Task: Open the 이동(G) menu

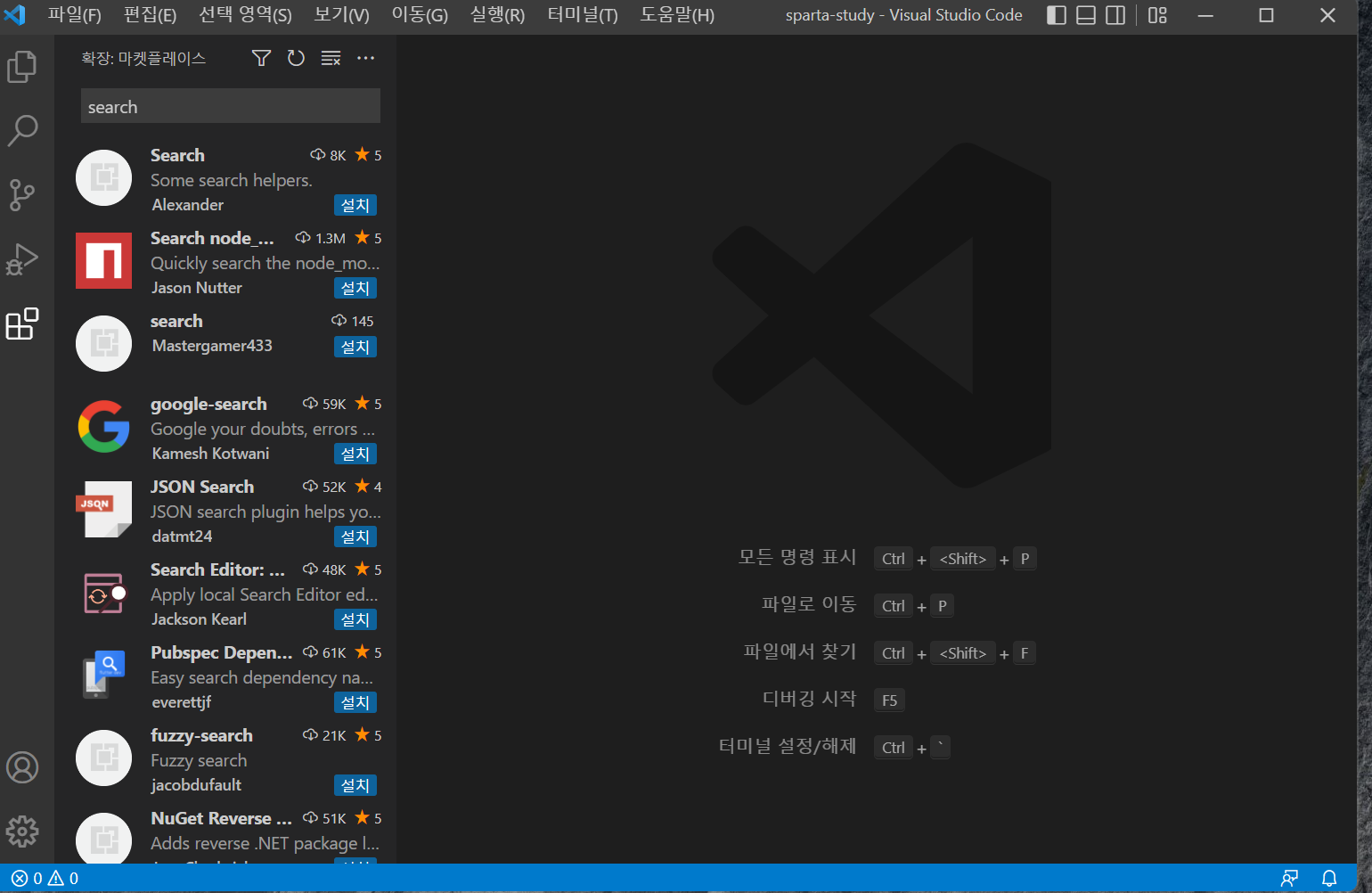Action: 420,15
